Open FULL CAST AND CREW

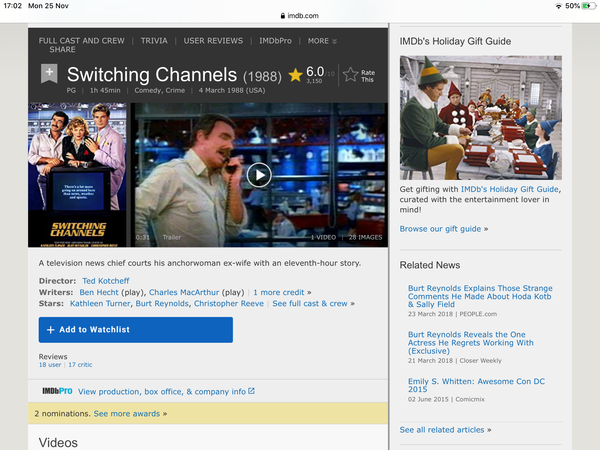pyautogui.click(x=82, y=41)
